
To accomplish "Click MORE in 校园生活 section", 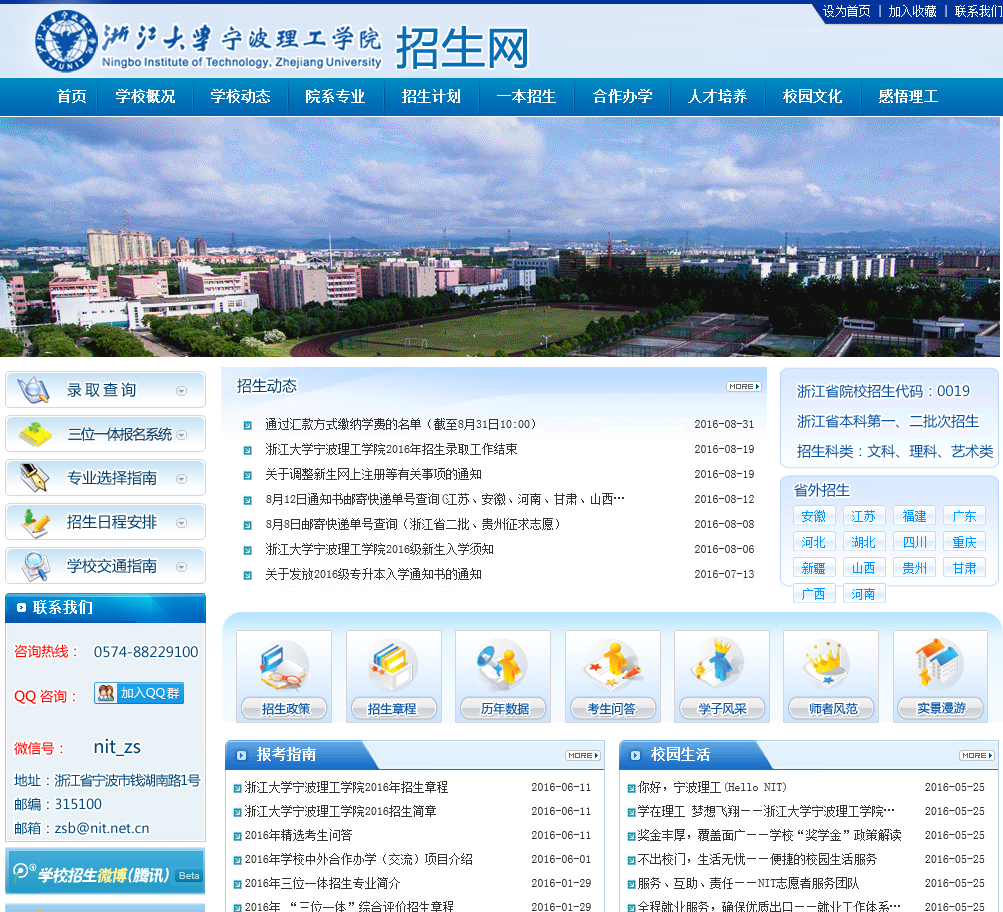I will click(977, 755).
